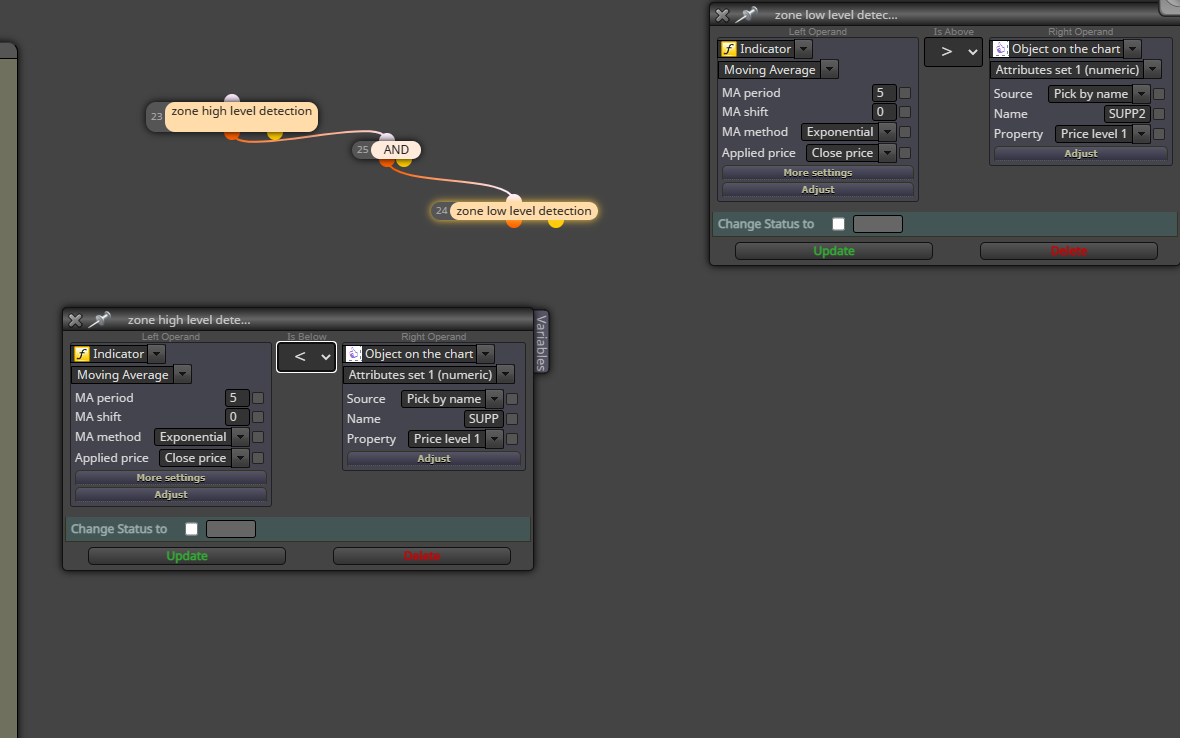Image resolution: width=1180 pixels, height=738 pixels.
Task: Open the Variables side tab
Action: point(541,342)
